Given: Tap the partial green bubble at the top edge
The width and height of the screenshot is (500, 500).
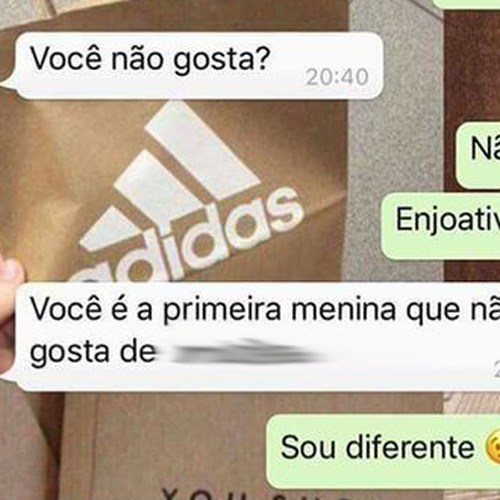Looking at the screenshot, I should click(x=467, y=3).
